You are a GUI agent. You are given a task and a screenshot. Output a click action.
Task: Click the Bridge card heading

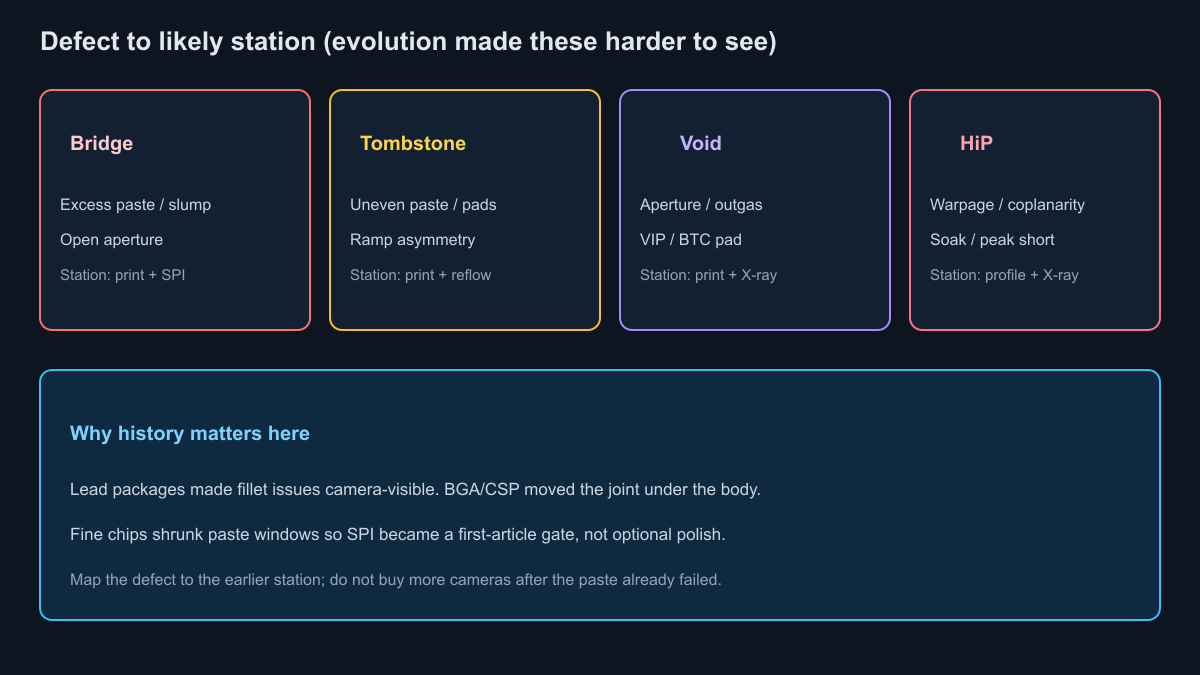(101, 143)
